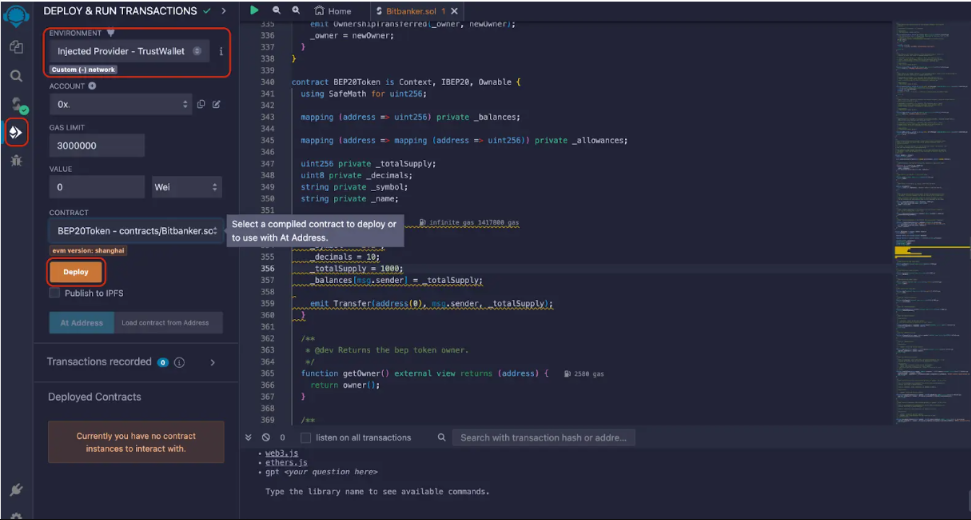Open Deploy & Run Transactions sidebar icon
Image resolution: width=971 pixels, height=520 pixels.
coord(16,132)
